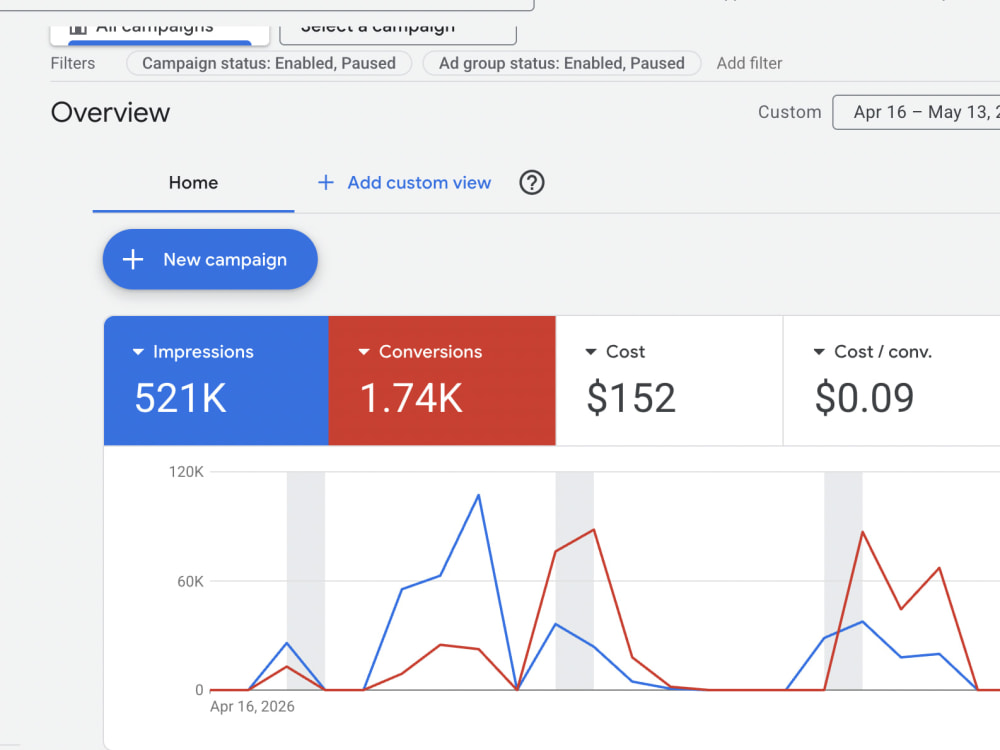This screenshot has width=1000, height=750.
Task: Click the Overview heading
Action: pyautogui.click(x=110, y=112)
